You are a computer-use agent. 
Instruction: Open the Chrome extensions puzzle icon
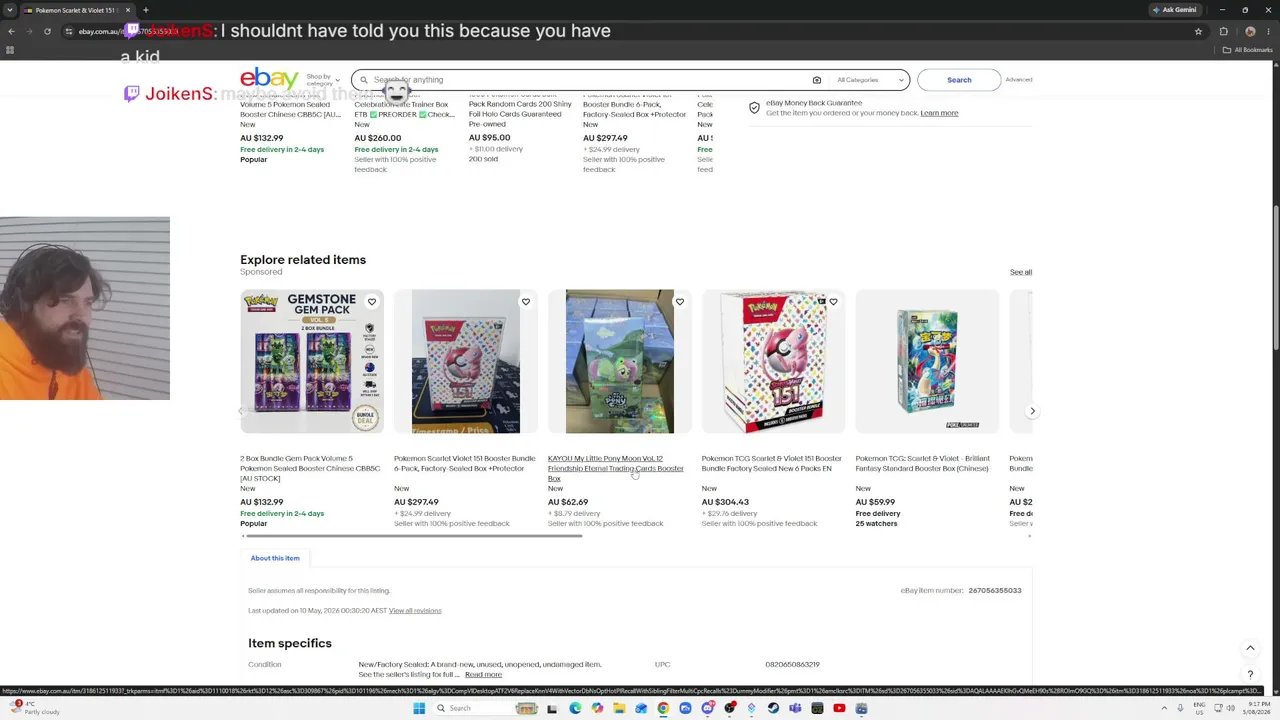coord(1224,31)
